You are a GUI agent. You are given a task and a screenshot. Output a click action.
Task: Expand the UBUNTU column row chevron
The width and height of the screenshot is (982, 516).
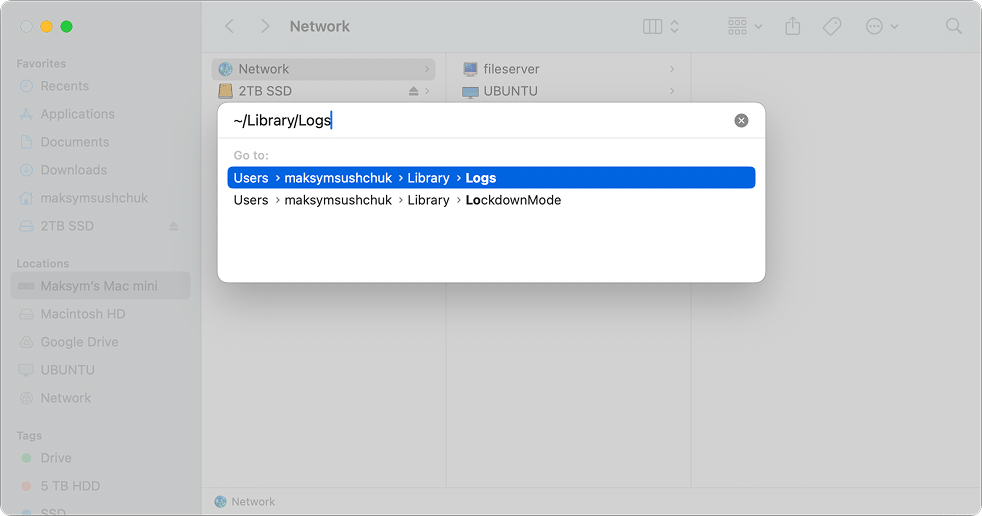pyautogui.click(x=672, y=91)
